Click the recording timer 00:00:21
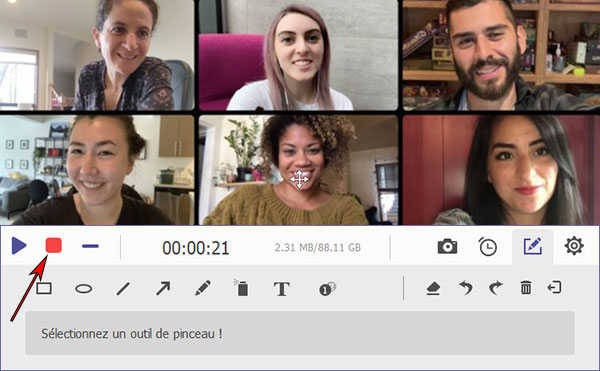This screenshot has width=600, height=371. [x=196, y=248]
